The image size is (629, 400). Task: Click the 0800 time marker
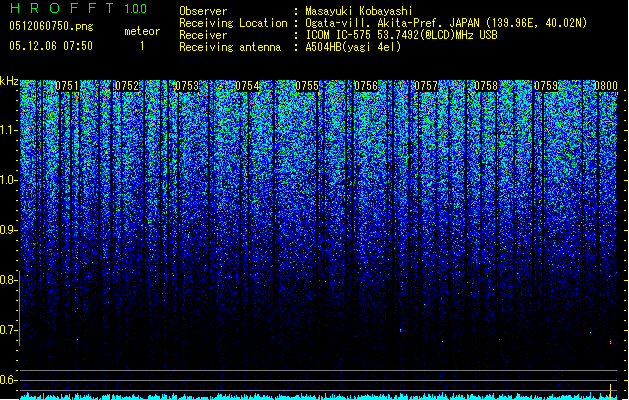[606, 86]
